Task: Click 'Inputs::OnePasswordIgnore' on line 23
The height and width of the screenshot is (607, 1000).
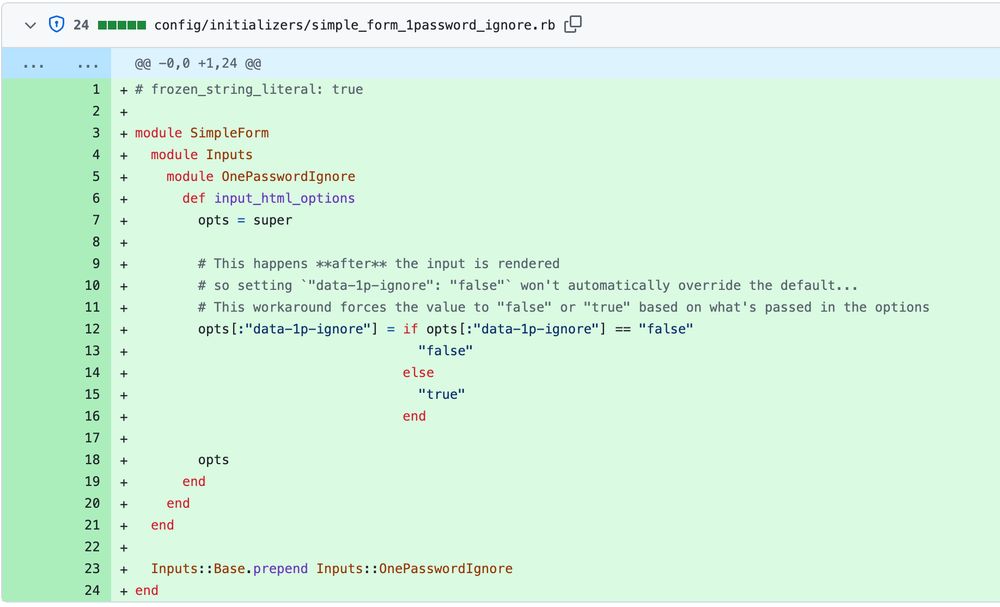Action: tap(415, 569)
